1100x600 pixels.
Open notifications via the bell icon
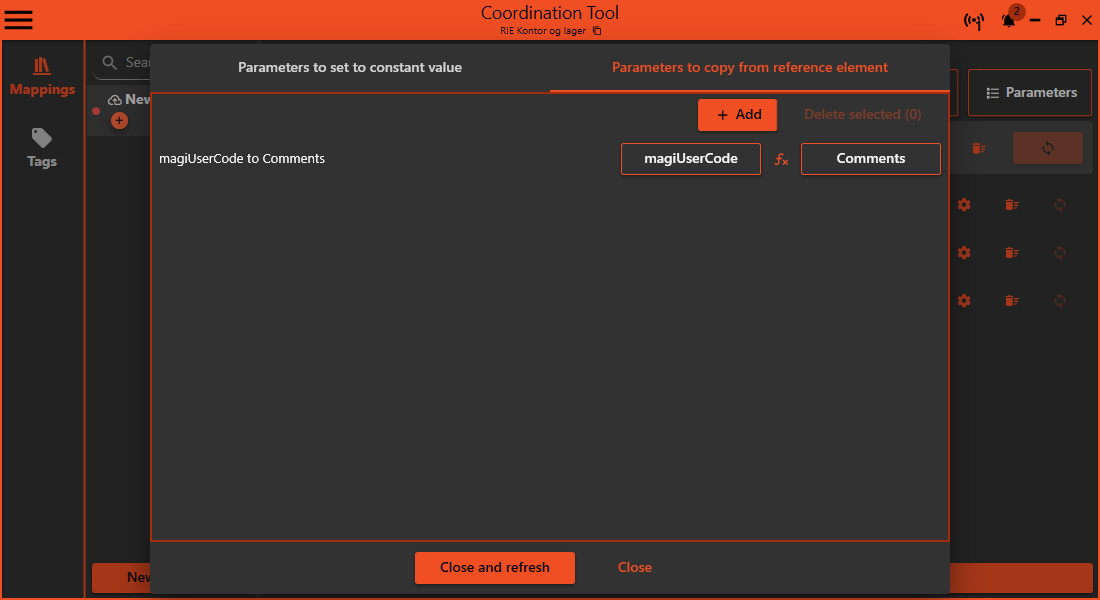coord(1009,21)
